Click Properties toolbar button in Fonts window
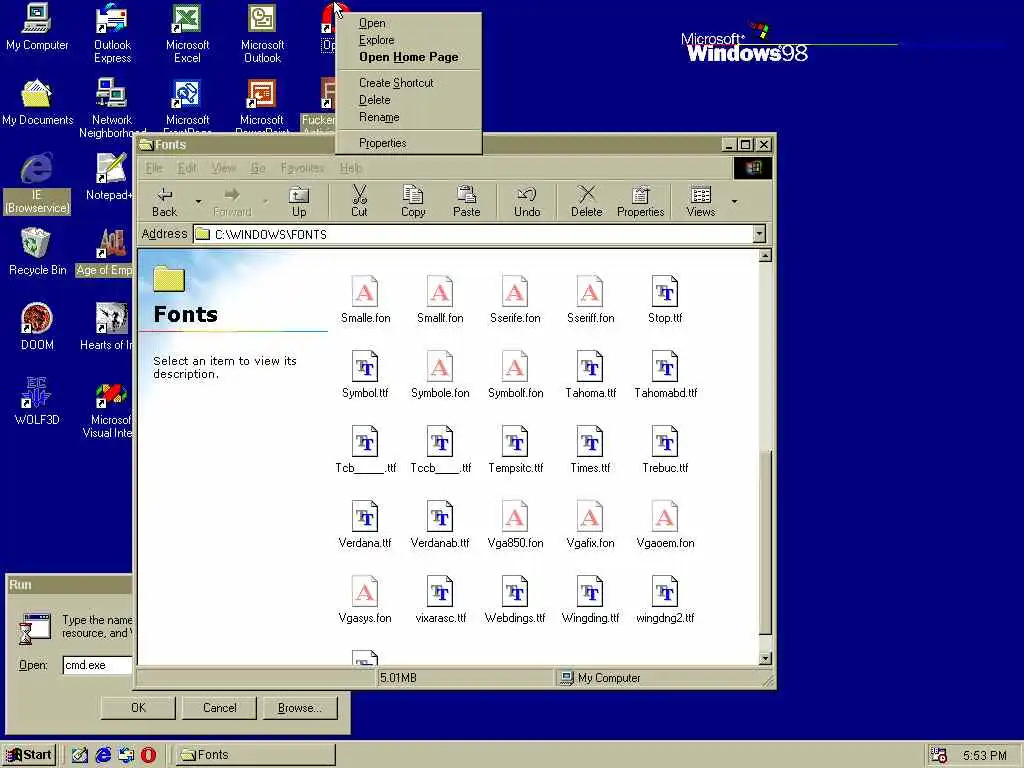 [x=641, y=201]
